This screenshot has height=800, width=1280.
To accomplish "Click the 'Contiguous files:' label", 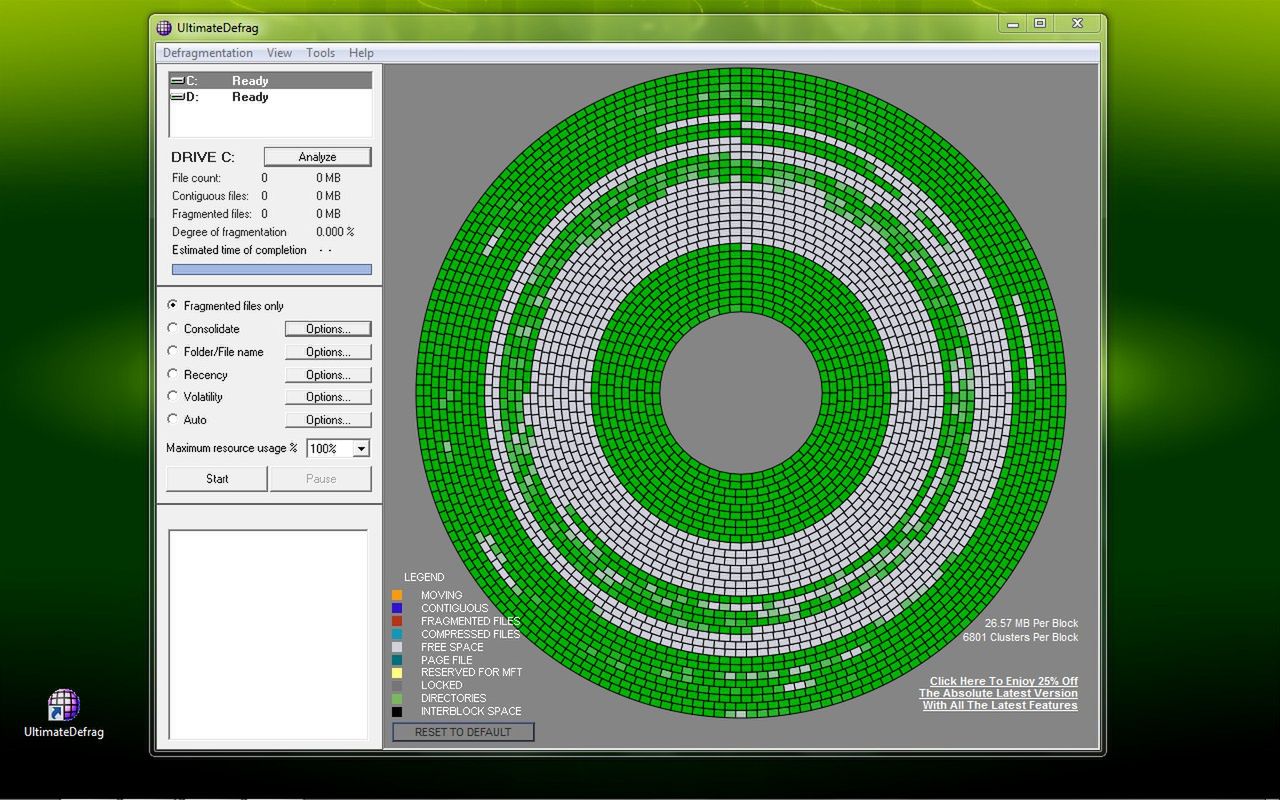I will pos(212,196).
